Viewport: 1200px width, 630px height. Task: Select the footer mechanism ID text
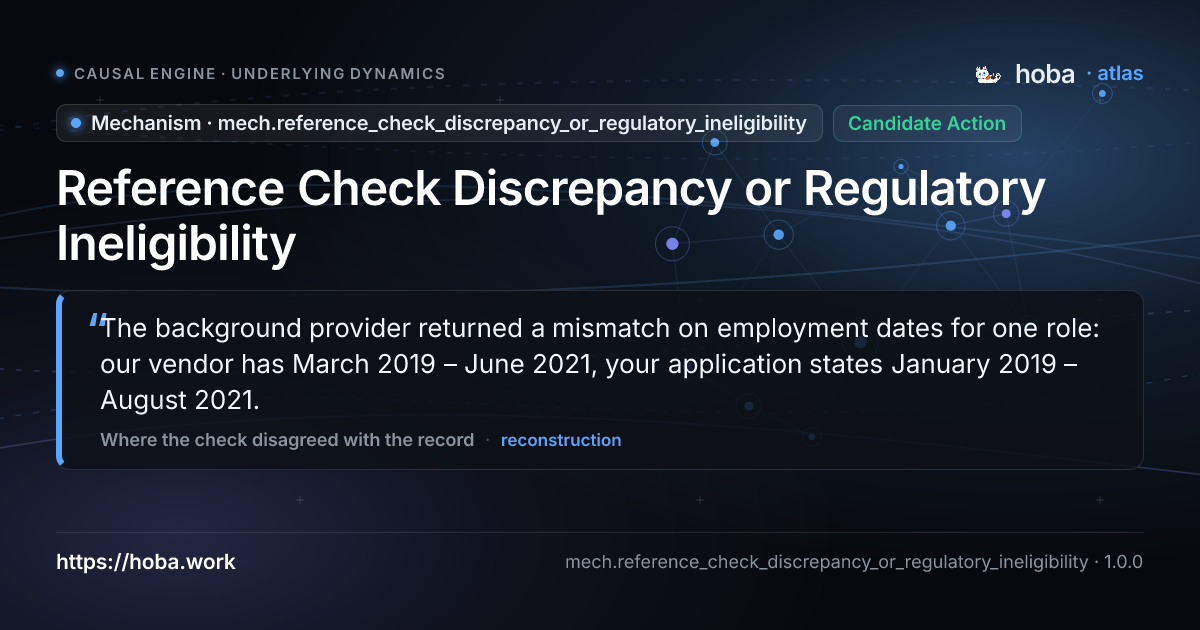[826, 562]
